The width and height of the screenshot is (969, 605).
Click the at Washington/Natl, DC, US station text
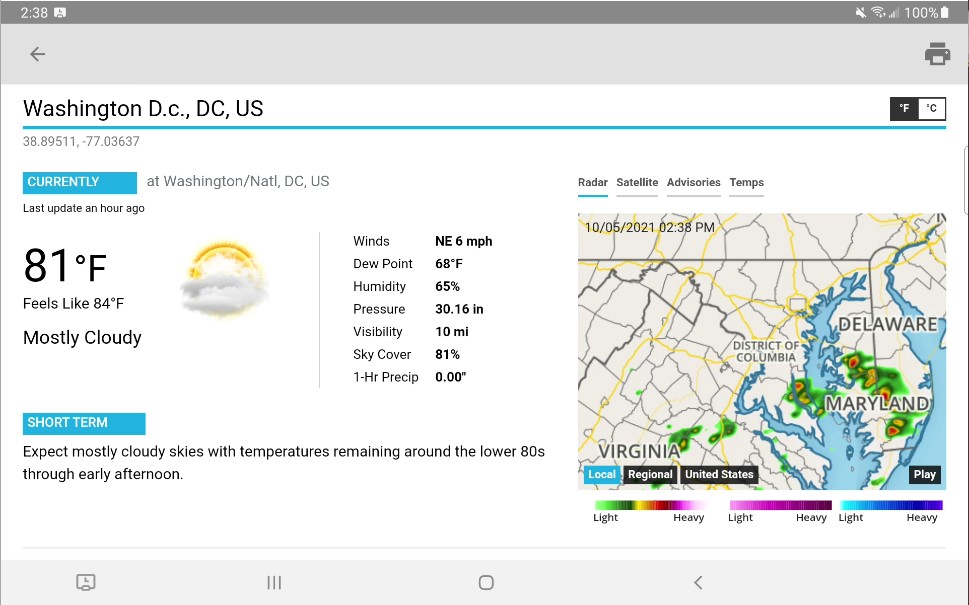click(x=238, y=182)
